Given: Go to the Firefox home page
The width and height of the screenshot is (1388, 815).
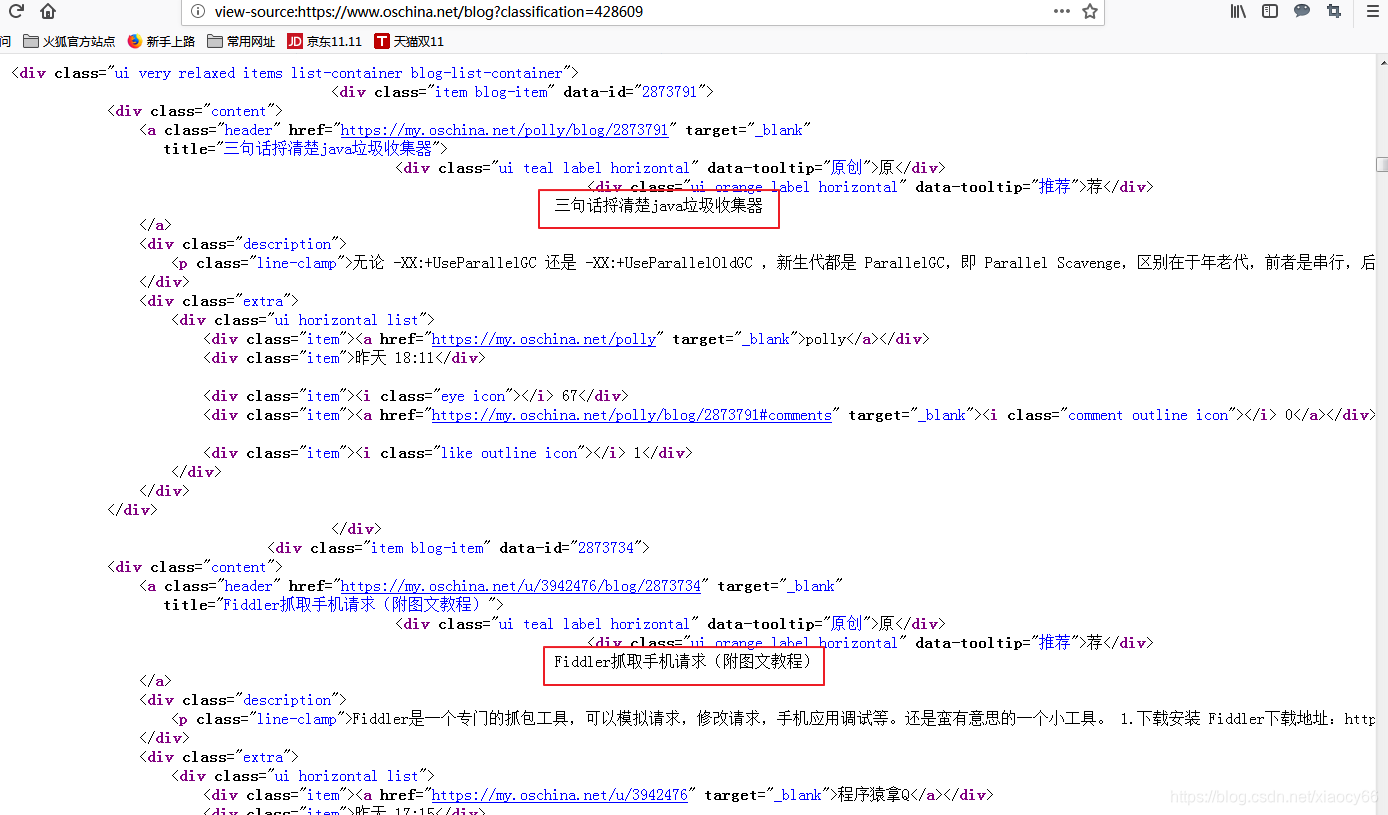Looking at the screenshot, I should click(48, 12).
